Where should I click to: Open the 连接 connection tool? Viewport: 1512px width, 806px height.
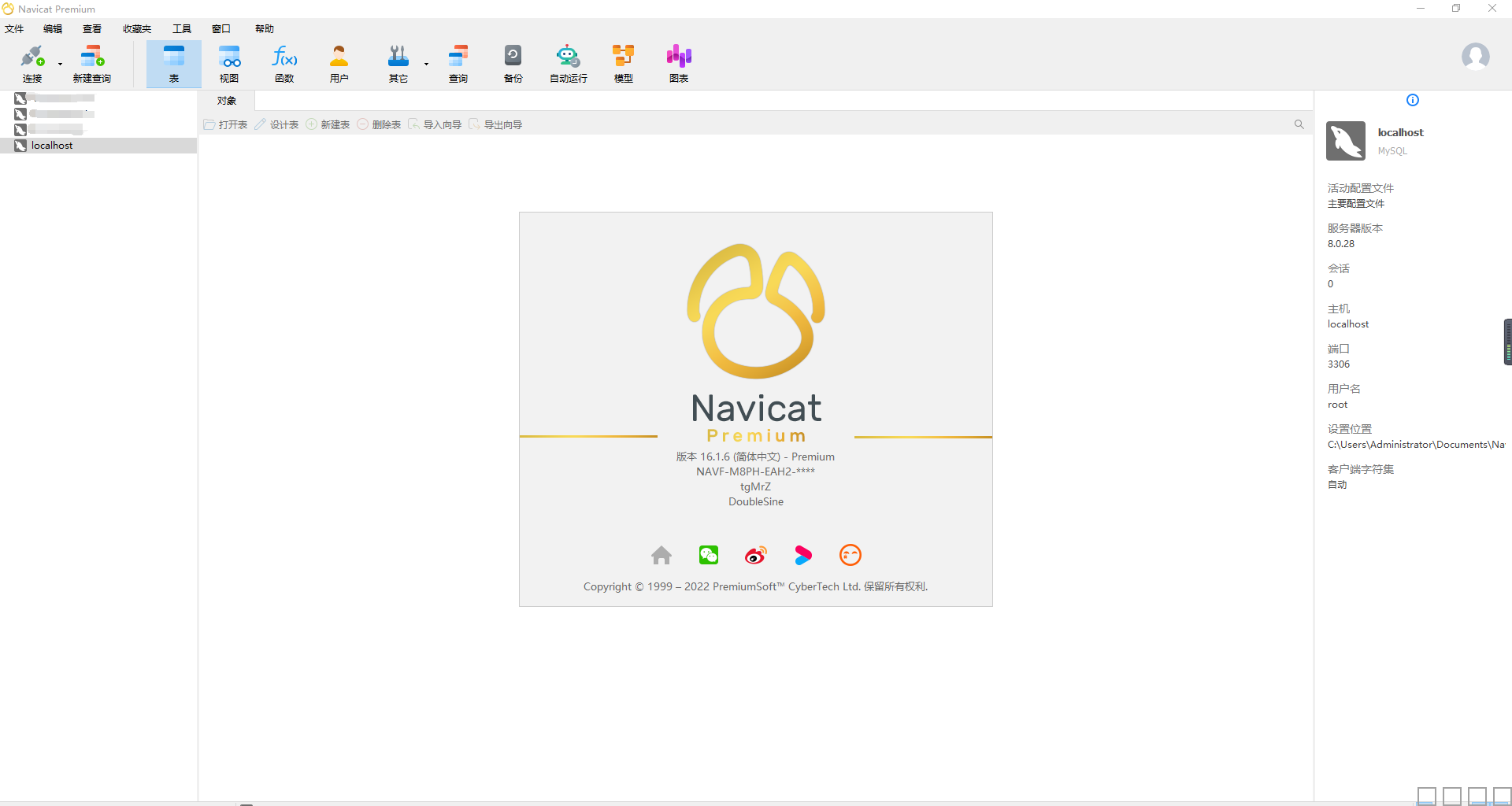[x=32, y=64]
